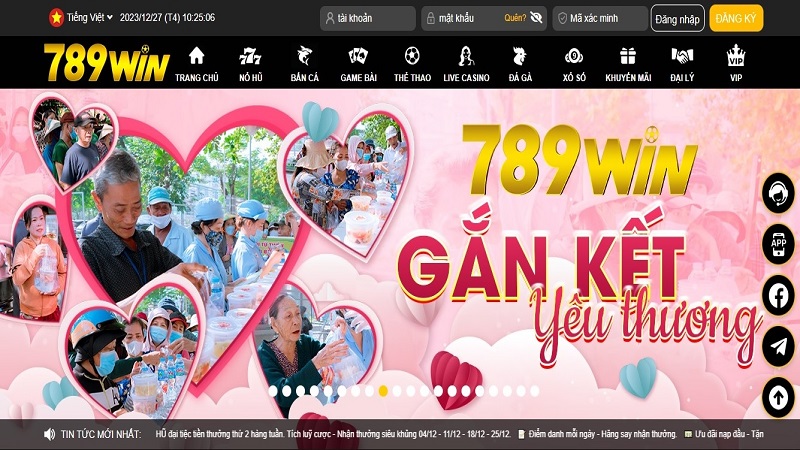Click the Đăng nhập login button
Screen dimensions: 800x450
click(x=678, y=18)
